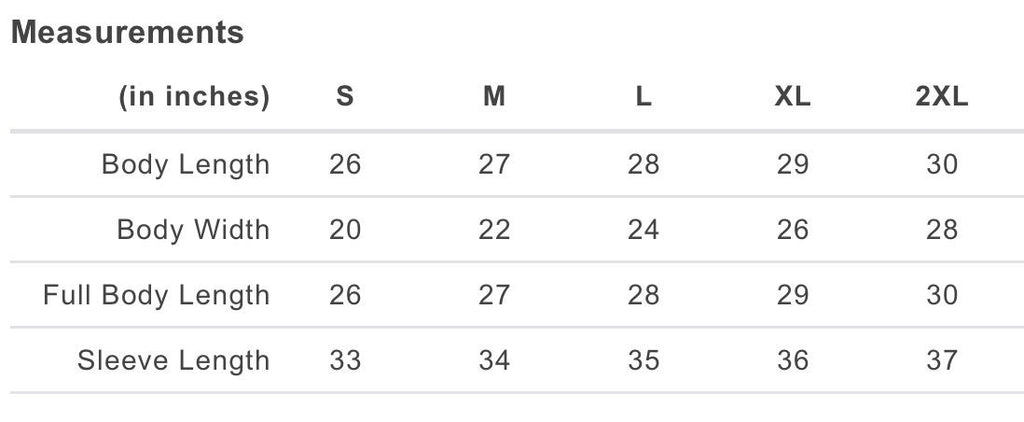
Task: Select the XL size column header
Action: point(792,97)
